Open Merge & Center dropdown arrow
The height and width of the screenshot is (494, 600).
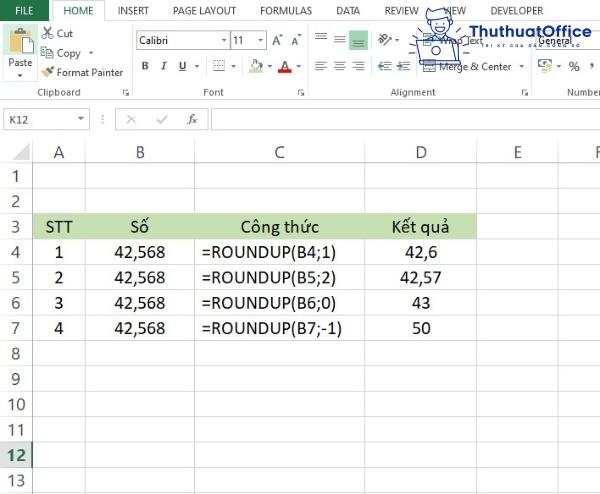click(x=522, y=67)
